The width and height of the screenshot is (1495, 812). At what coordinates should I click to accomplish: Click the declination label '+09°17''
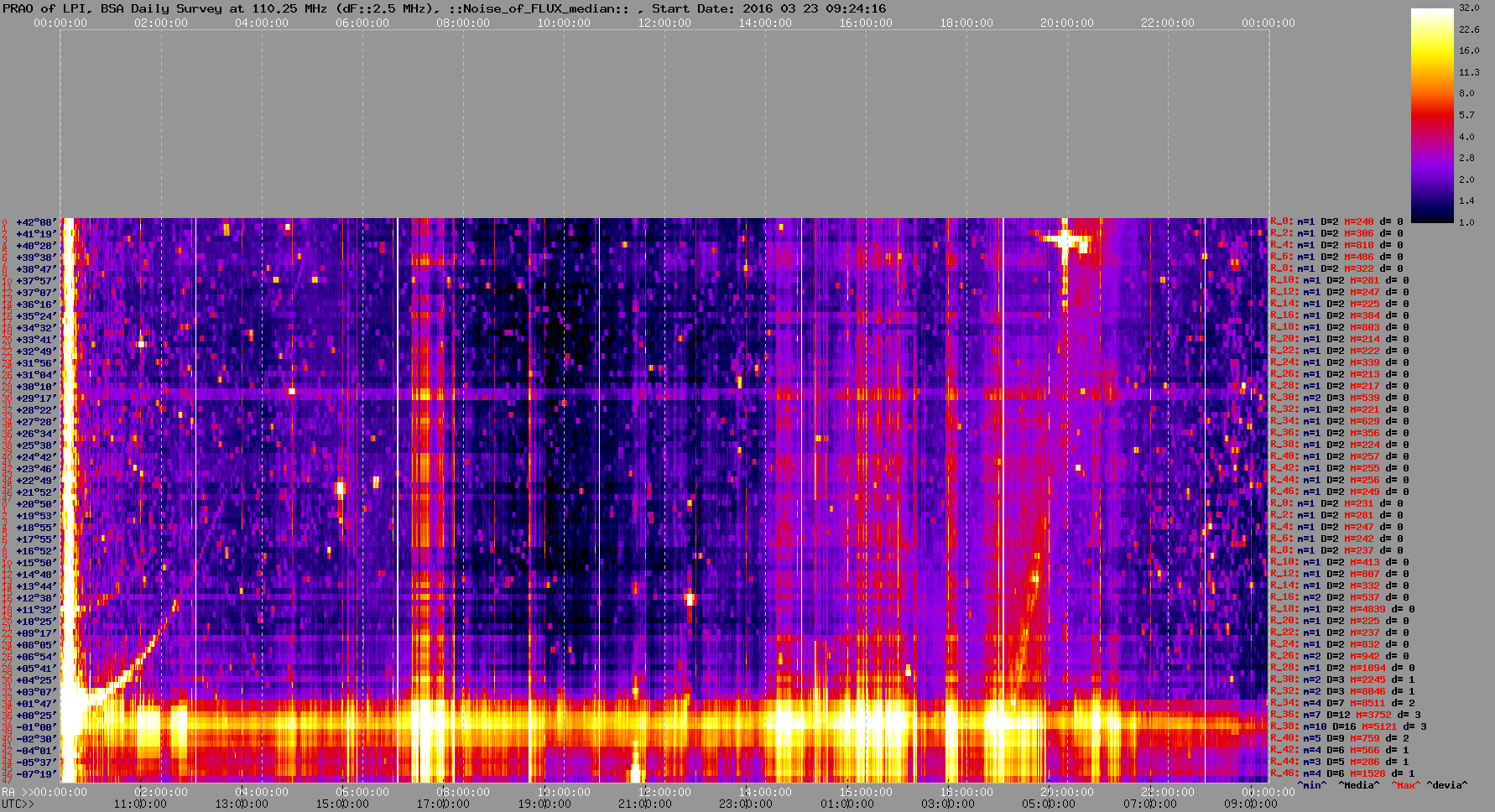(x=36, y=633)
